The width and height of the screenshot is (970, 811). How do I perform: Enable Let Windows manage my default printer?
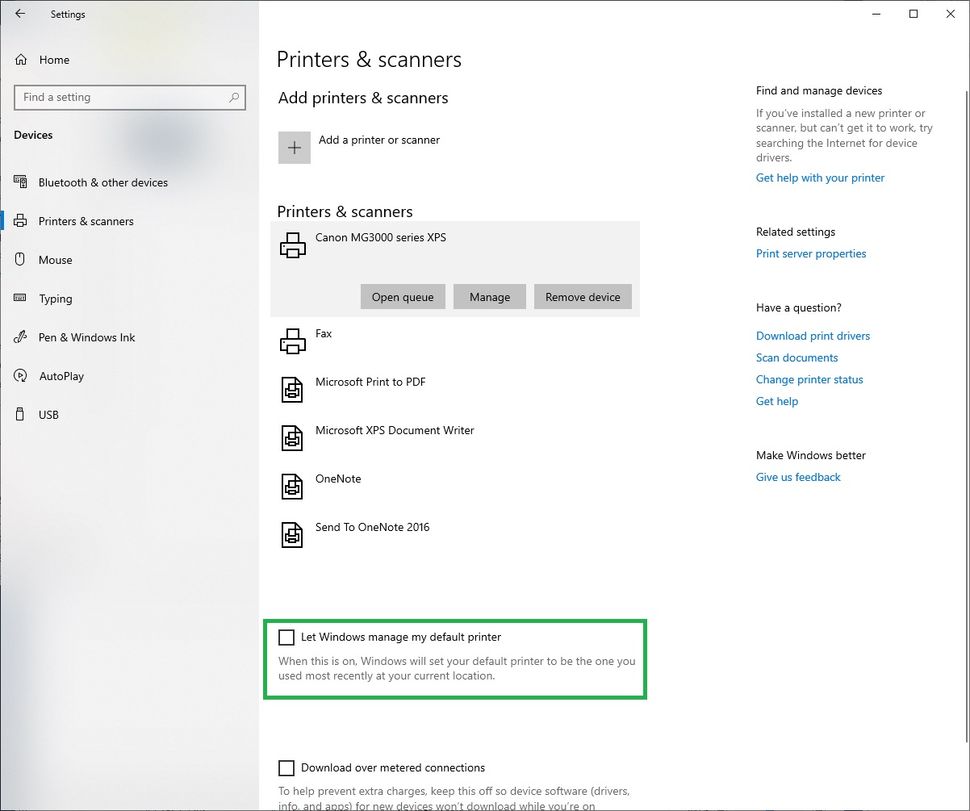(x=287, y=637)
